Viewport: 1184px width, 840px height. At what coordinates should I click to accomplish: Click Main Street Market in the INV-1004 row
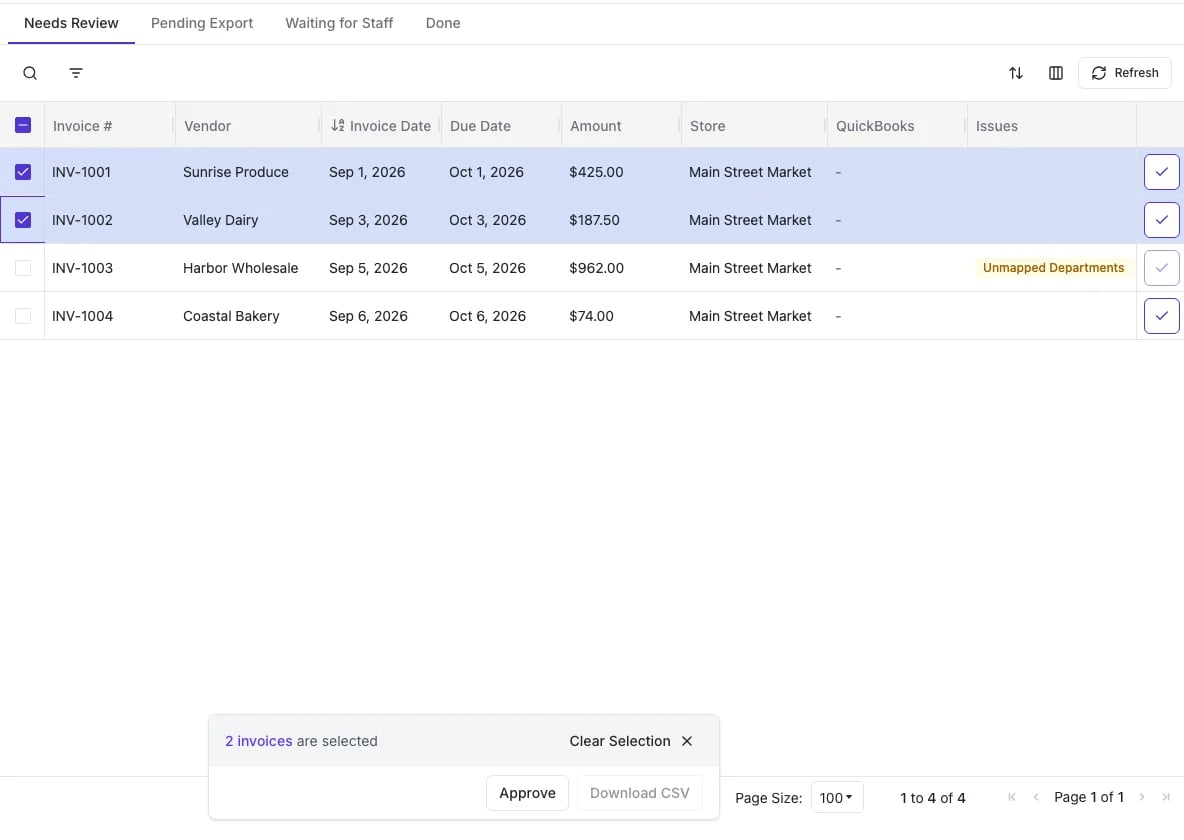750,316
